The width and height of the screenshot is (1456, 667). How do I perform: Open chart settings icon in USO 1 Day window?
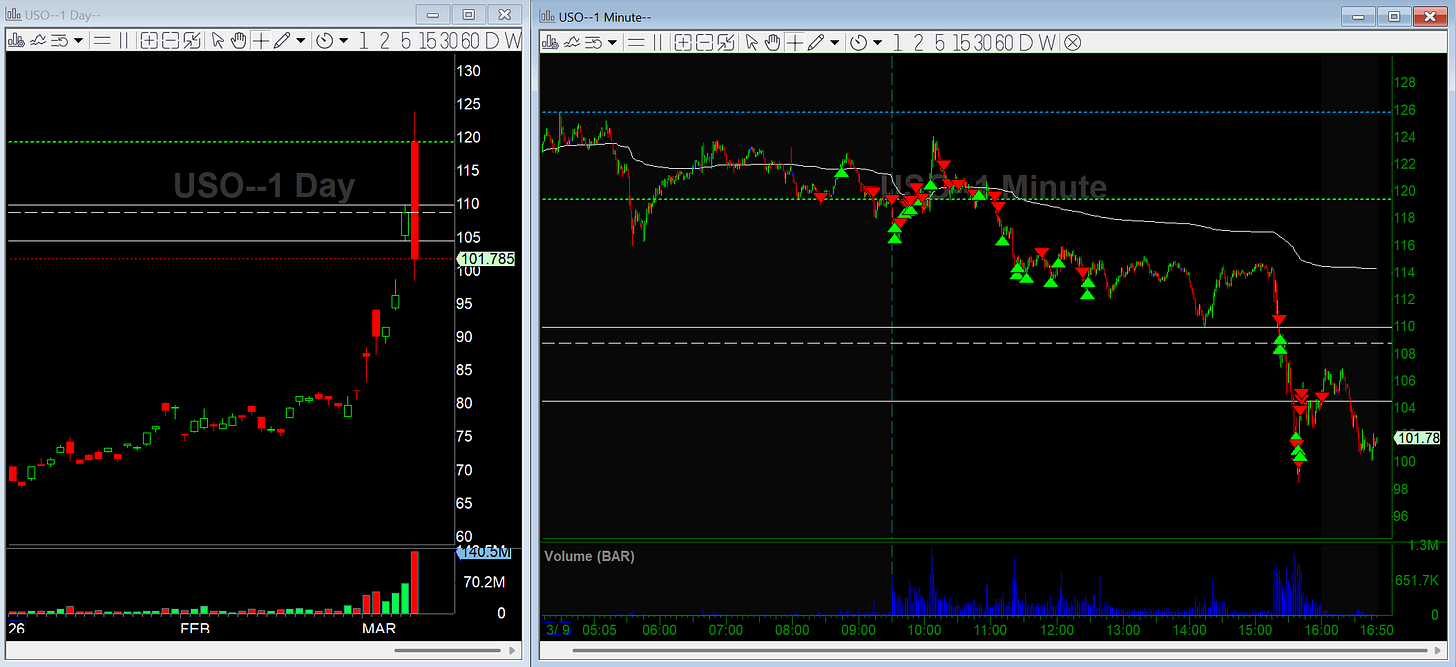[x=16, y=40]
